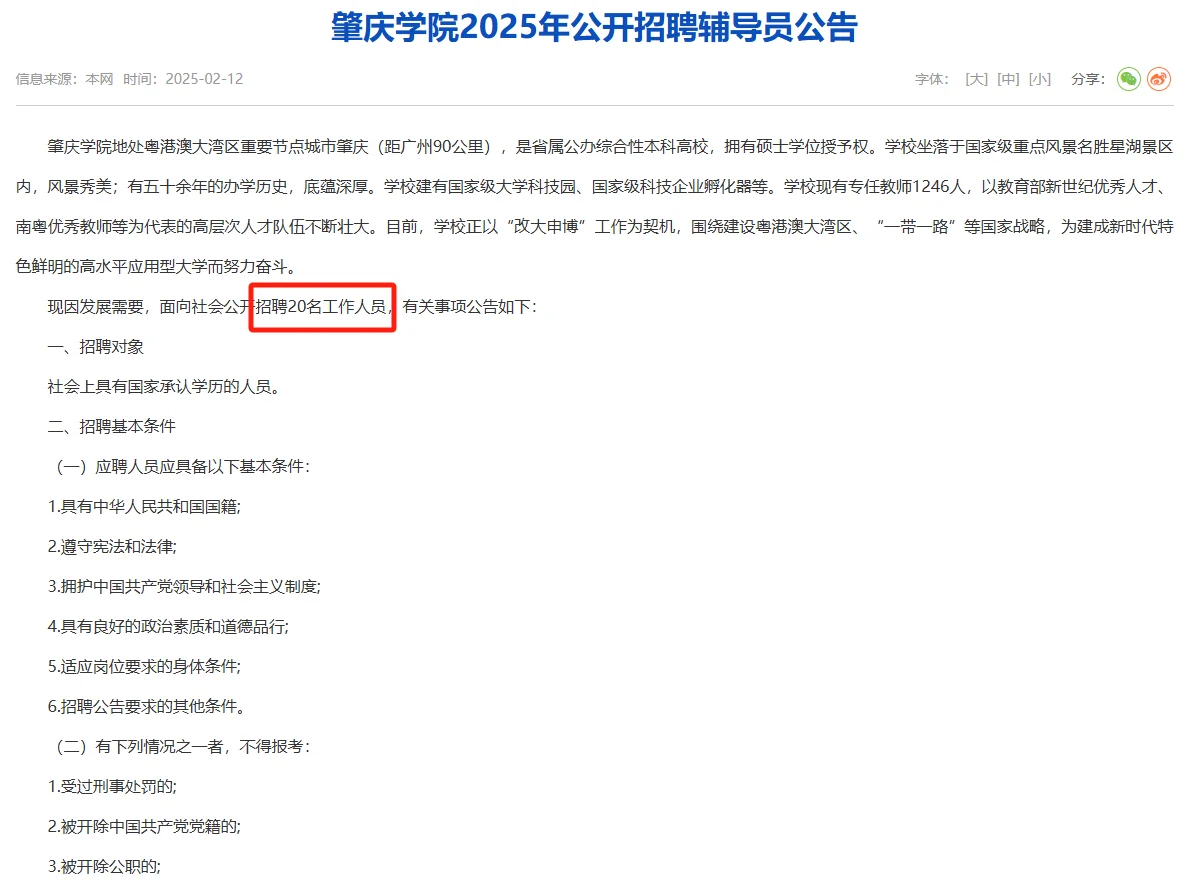Select the [大] large font option
This screenshot has width=1192, height=891.
pos(975,79)
